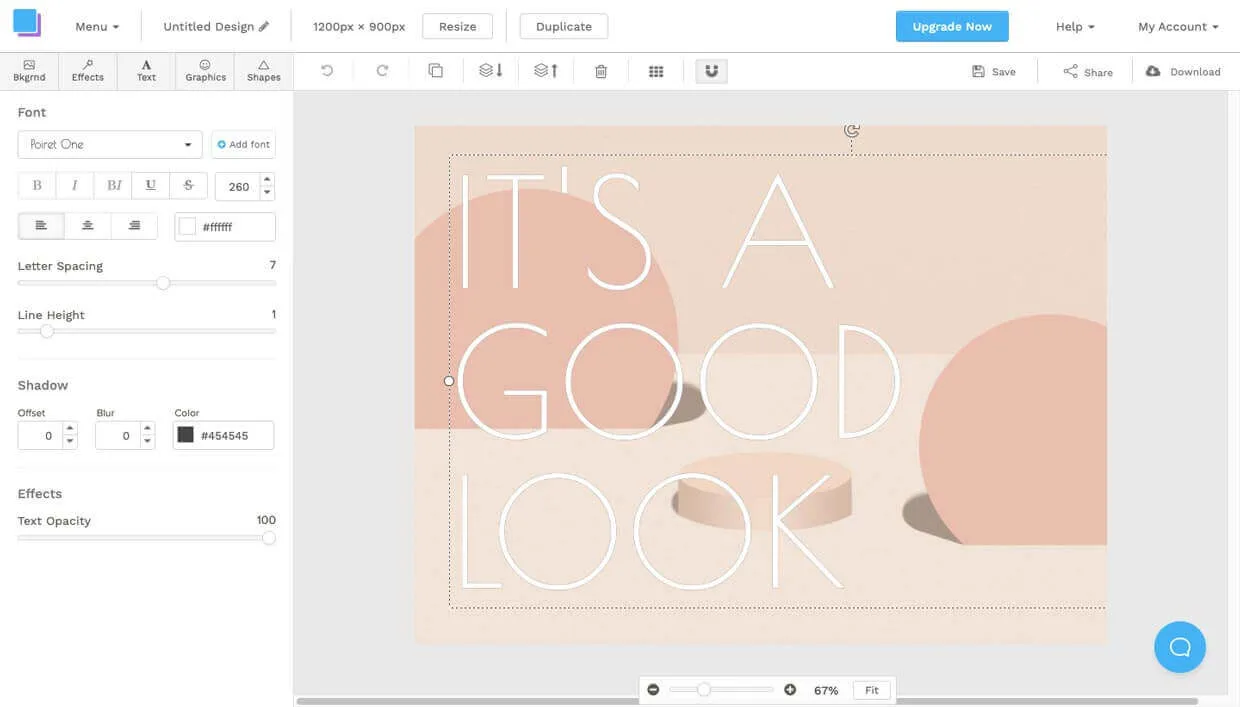Zoom in with the plus icon

(x=790, y=690)
